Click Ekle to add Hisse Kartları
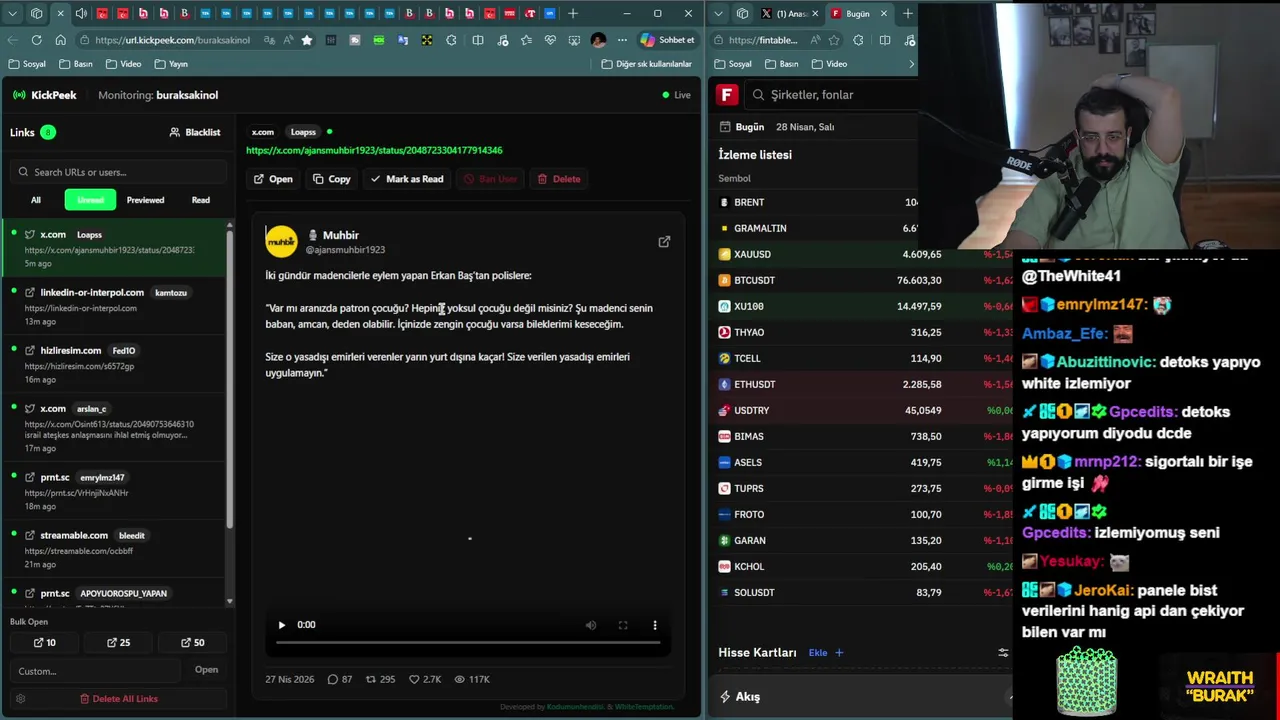1280x720 pixels. (x=826, y=653)
